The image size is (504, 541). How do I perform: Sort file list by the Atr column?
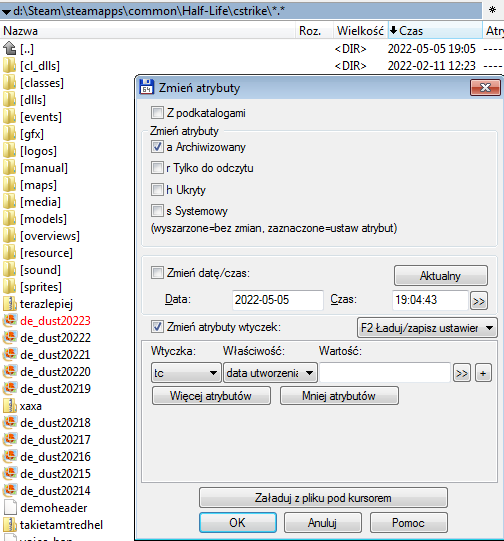pyautogui.click(x=494, y=31)
